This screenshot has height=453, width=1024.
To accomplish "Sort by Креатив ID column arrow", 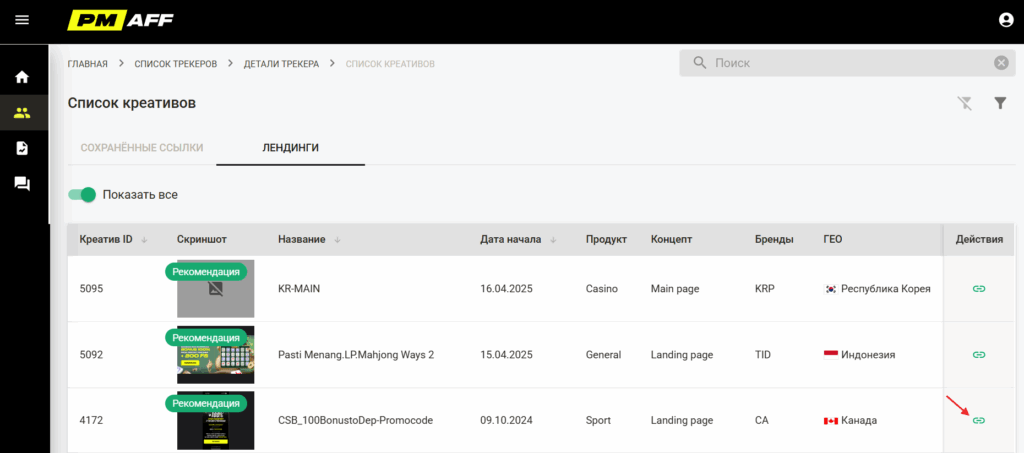I will point(144,240).
